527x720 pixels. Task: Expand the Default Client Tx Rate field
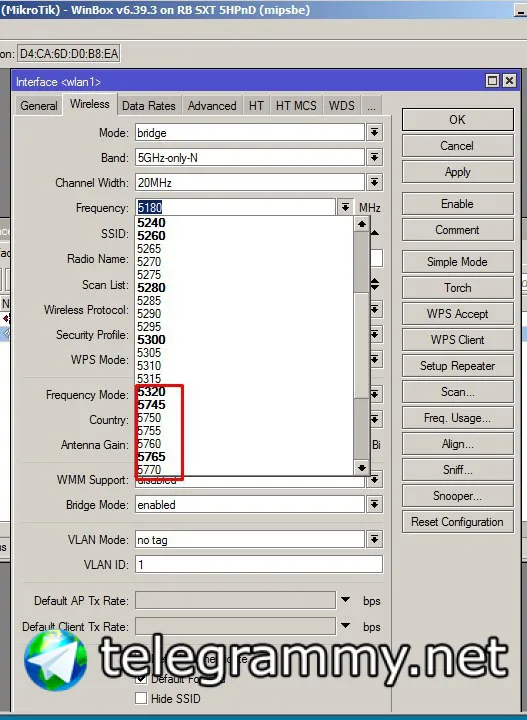[x=345, y=625]
